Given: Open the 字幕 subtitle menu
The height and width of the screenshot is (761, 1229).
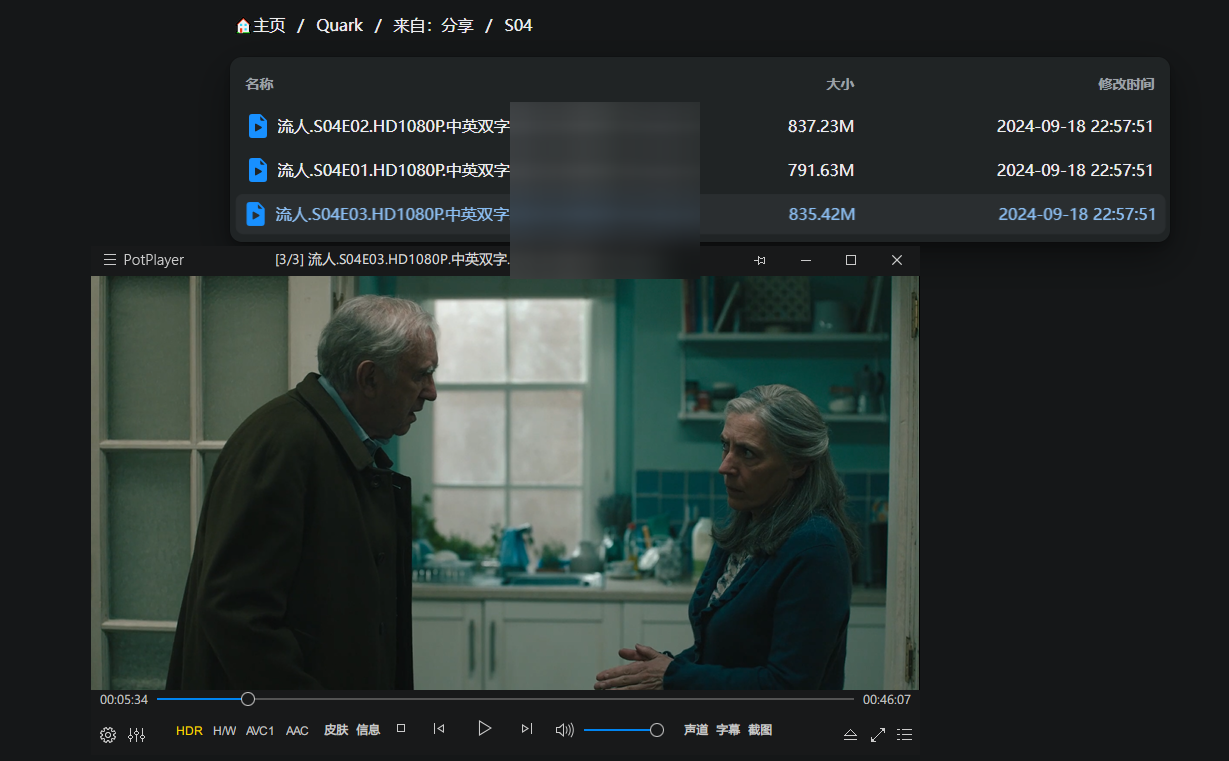Looking at the screenshot, I should [x=728, y=730].
